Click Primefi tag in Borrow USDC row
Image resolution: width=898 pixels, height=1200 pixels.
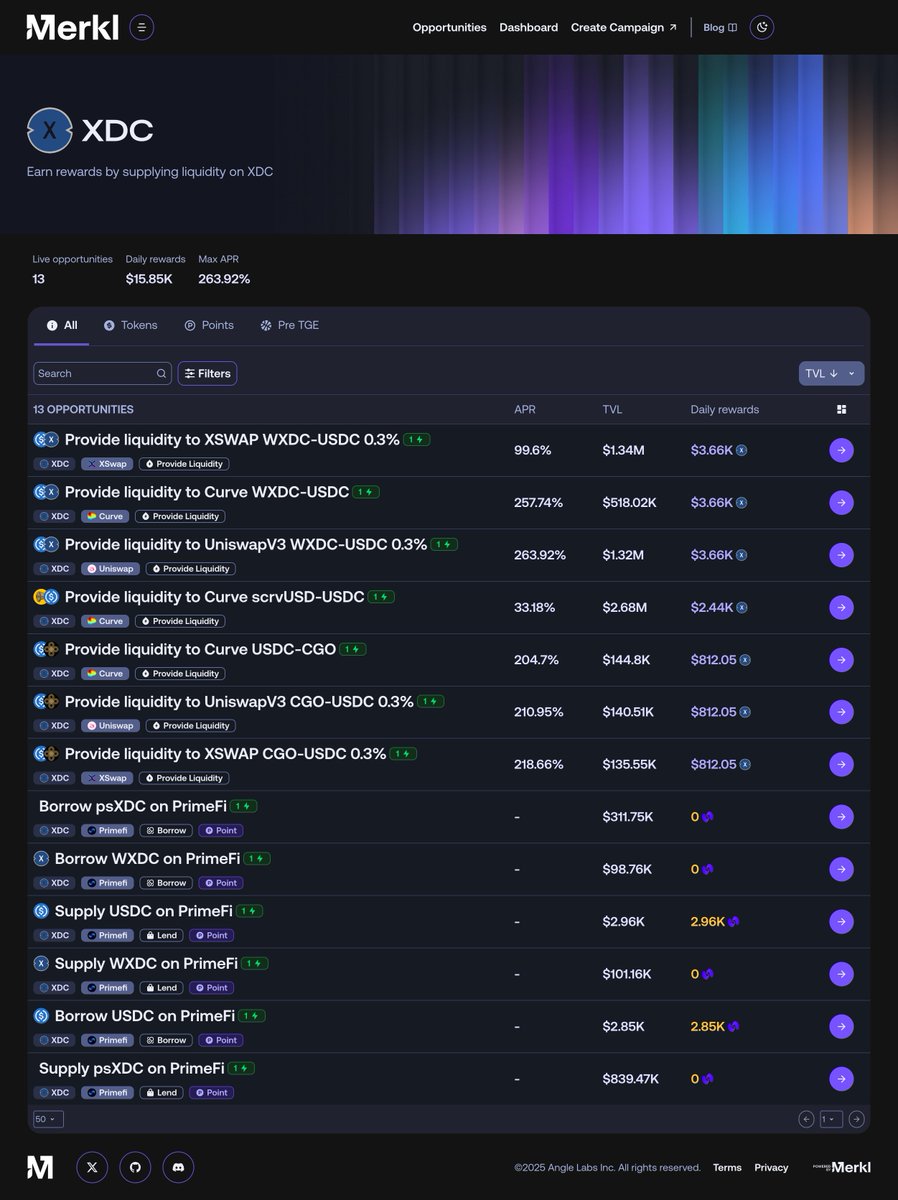point(107,1040)
